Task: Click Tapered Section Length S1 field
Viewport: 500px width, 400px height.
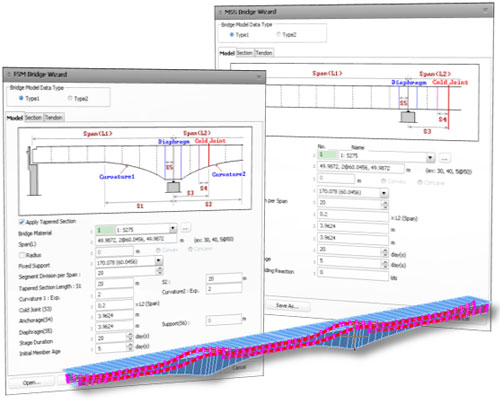Action: [x=115, y=284]
